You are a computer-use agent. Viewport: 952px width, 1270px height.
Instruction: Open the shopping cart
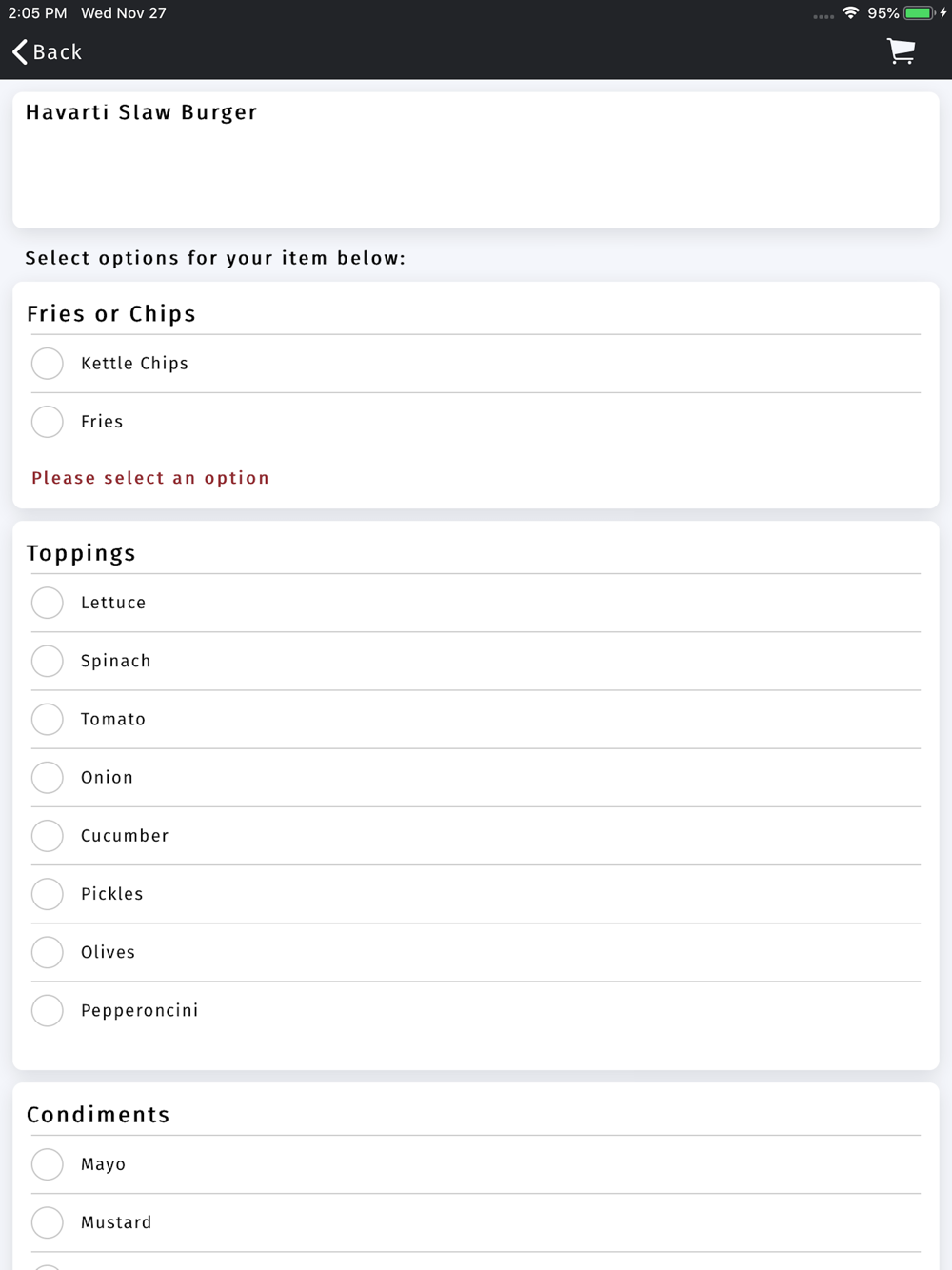[901, 51]
